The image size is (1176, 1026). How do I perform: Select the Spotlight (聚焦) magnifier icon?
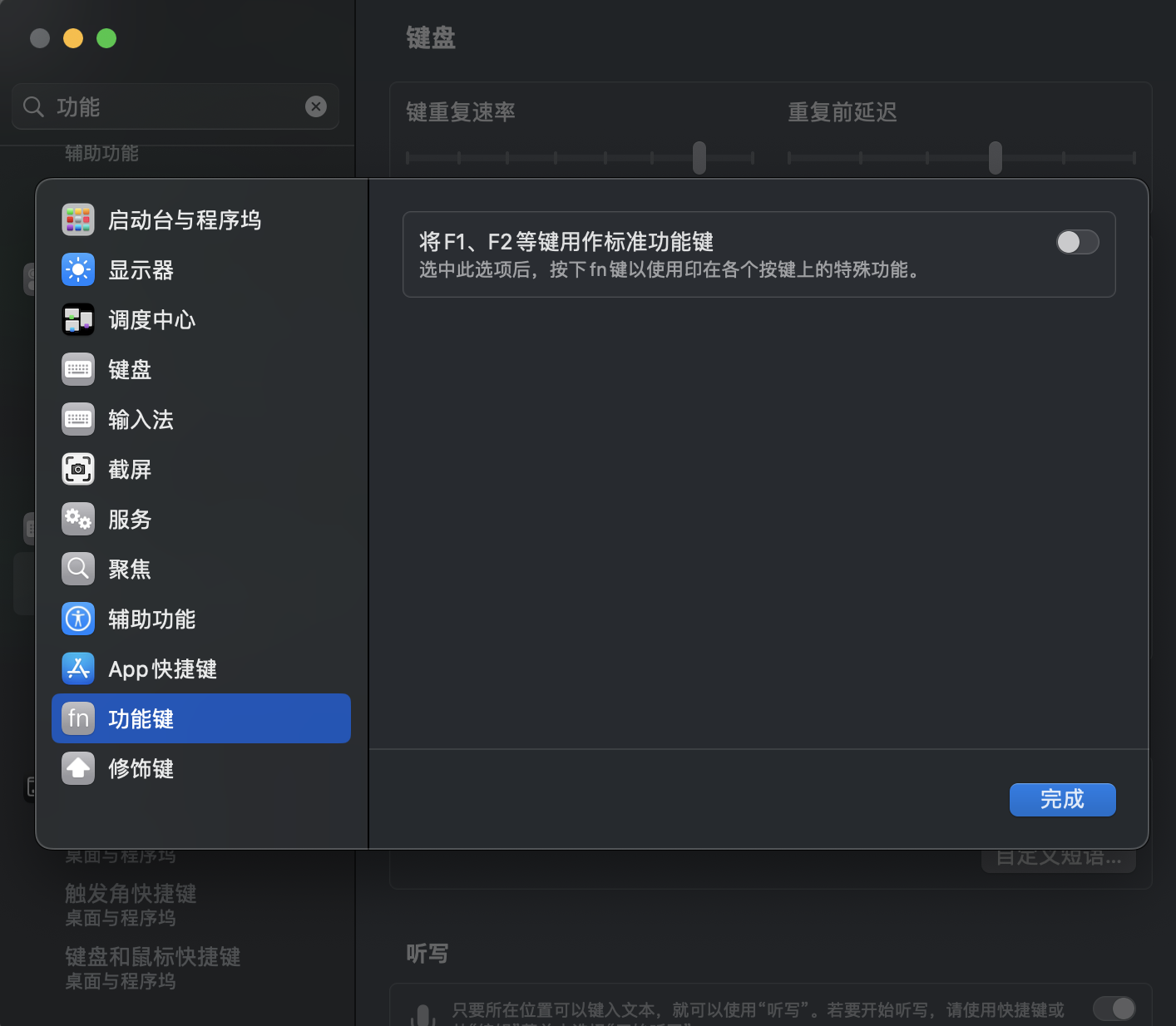(78, 570)
